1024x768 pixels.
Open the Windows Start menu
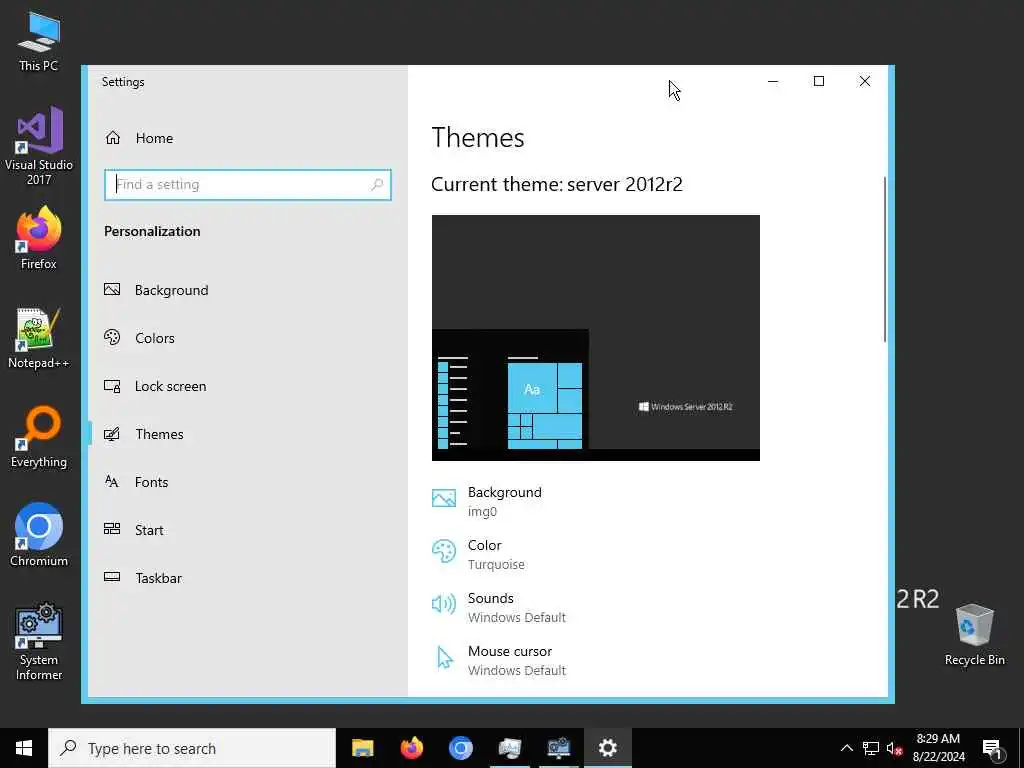click(24, 748)
